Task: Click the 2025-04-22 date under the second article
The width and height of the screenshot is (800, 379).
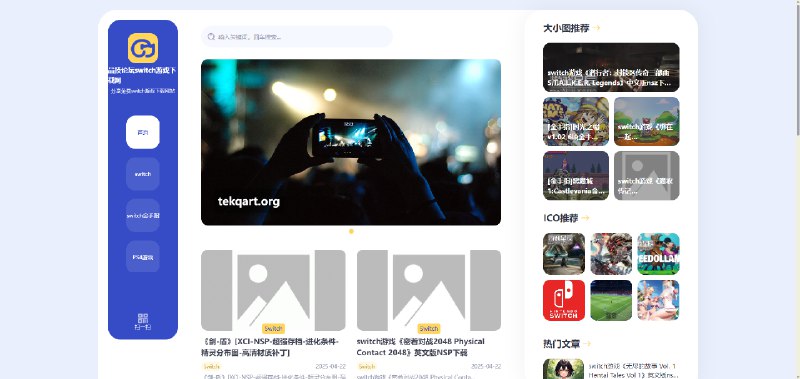Action: pos(486,367)
